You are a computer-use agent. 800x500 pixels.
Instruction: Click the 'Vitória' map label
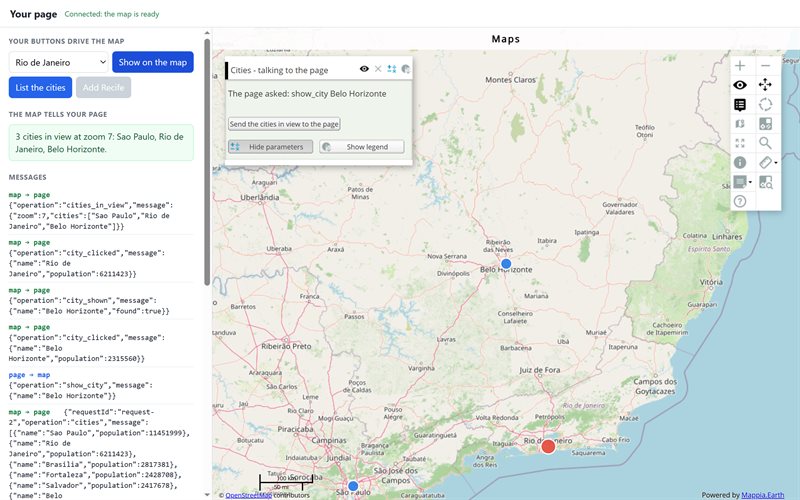(x=711, y=282)
